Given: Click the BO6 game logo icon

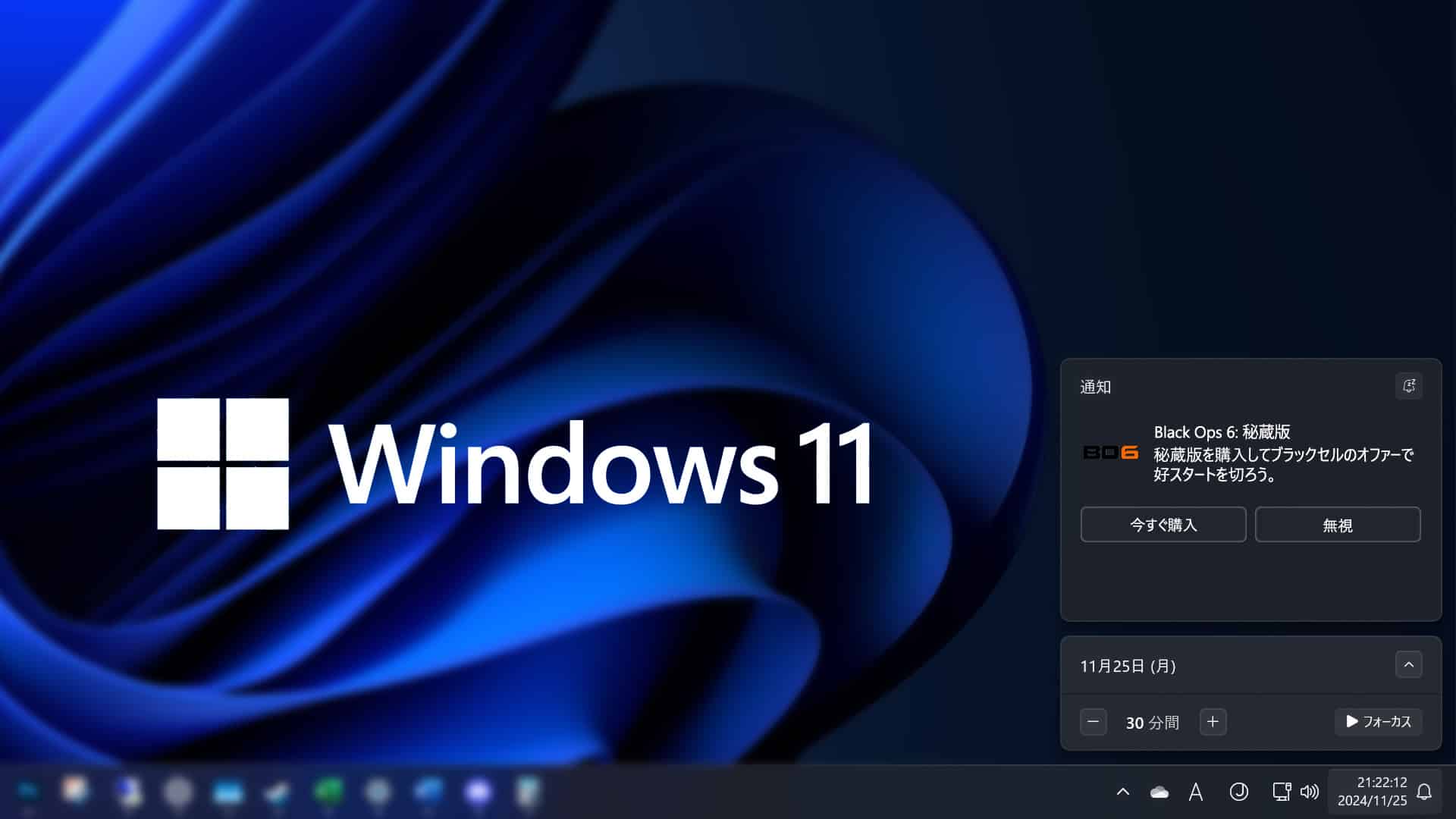Looking at the screenshot, I should (1110, 453).
